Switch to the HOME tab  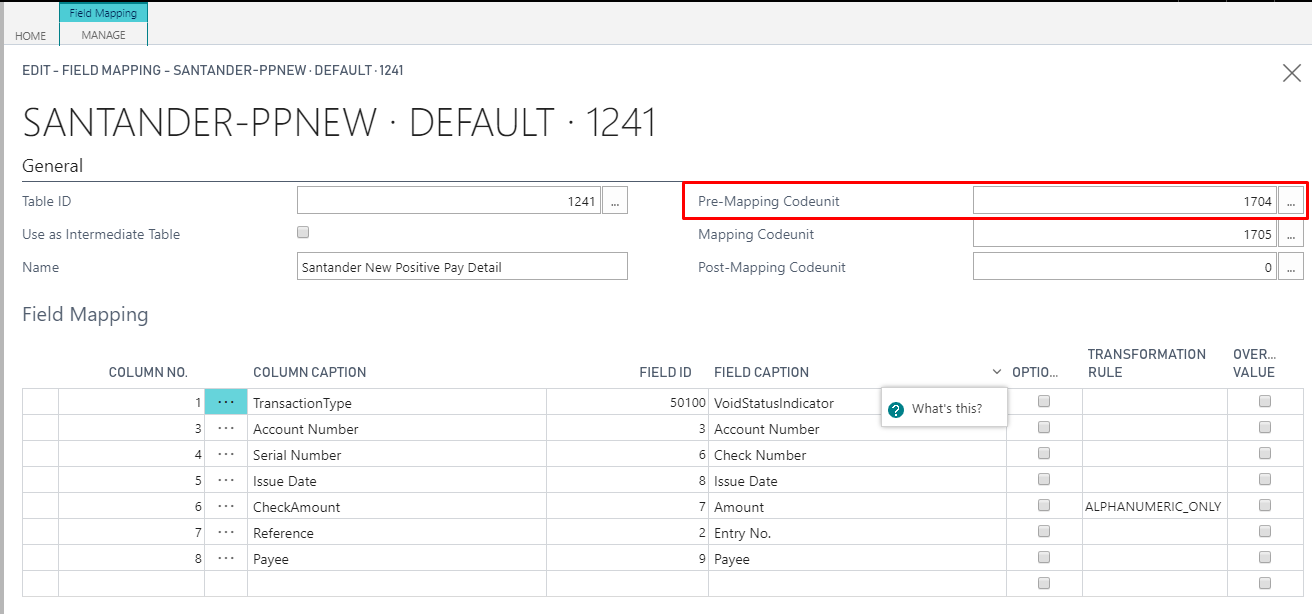30,36
